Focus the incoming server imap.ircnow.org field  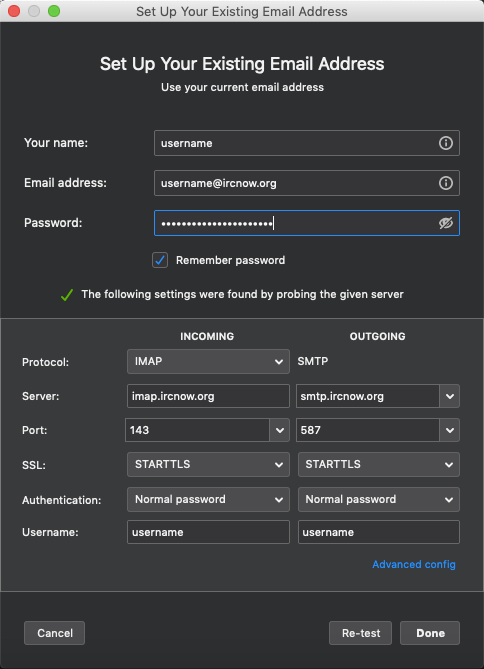(208, 396)
